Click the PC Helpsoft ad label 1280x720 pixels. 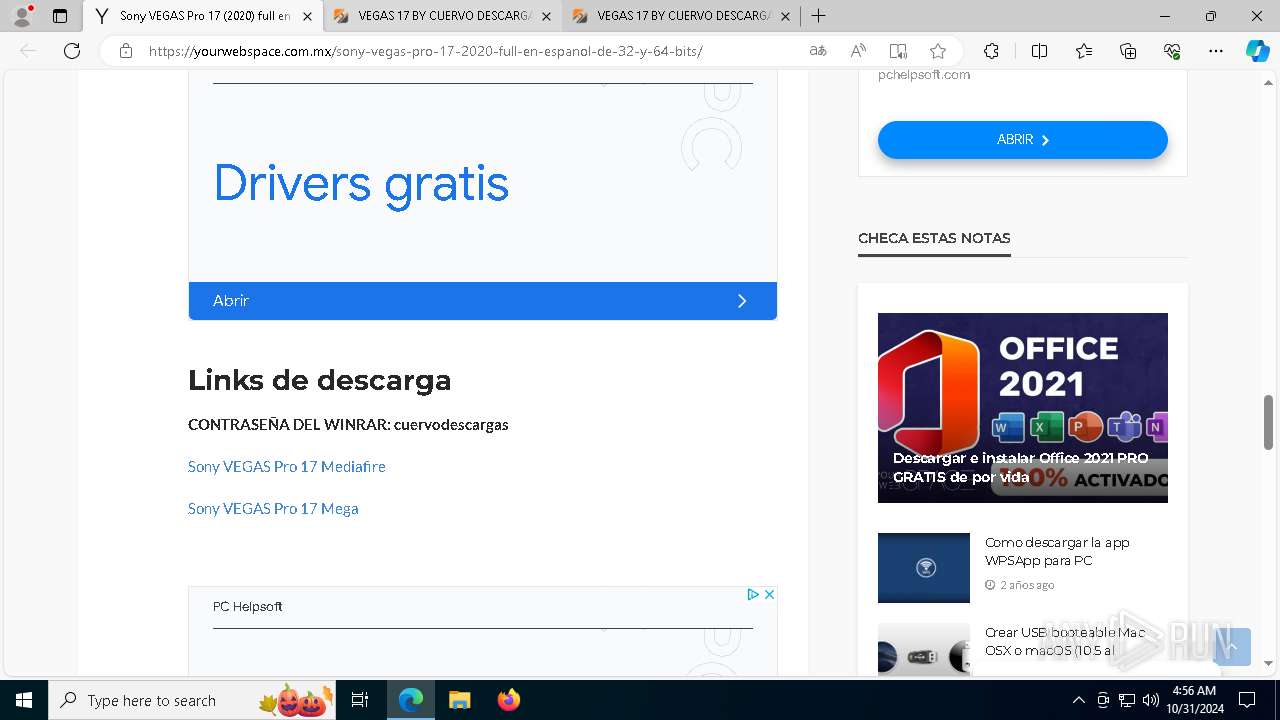click(248, 606)
